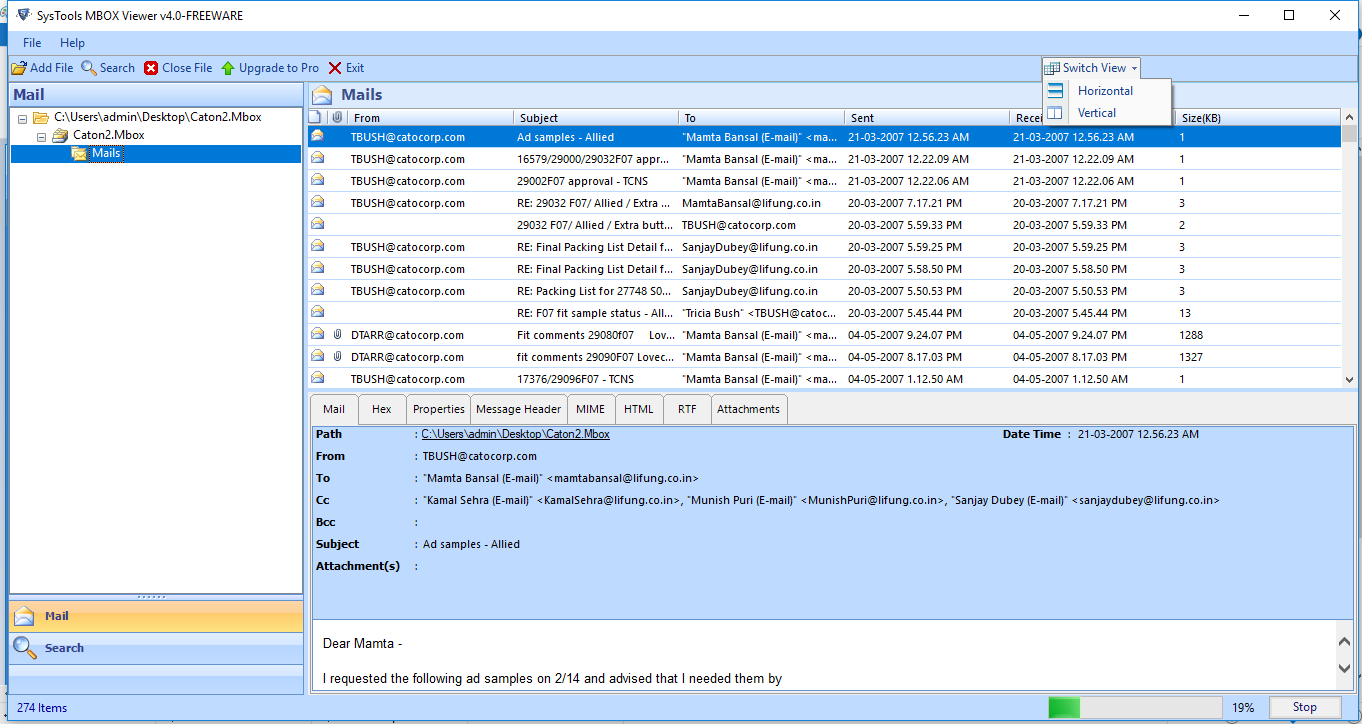The width and height of the screenshot is (1362, 724).
Task: Click the red Close File icon
Action: (151, 68)
